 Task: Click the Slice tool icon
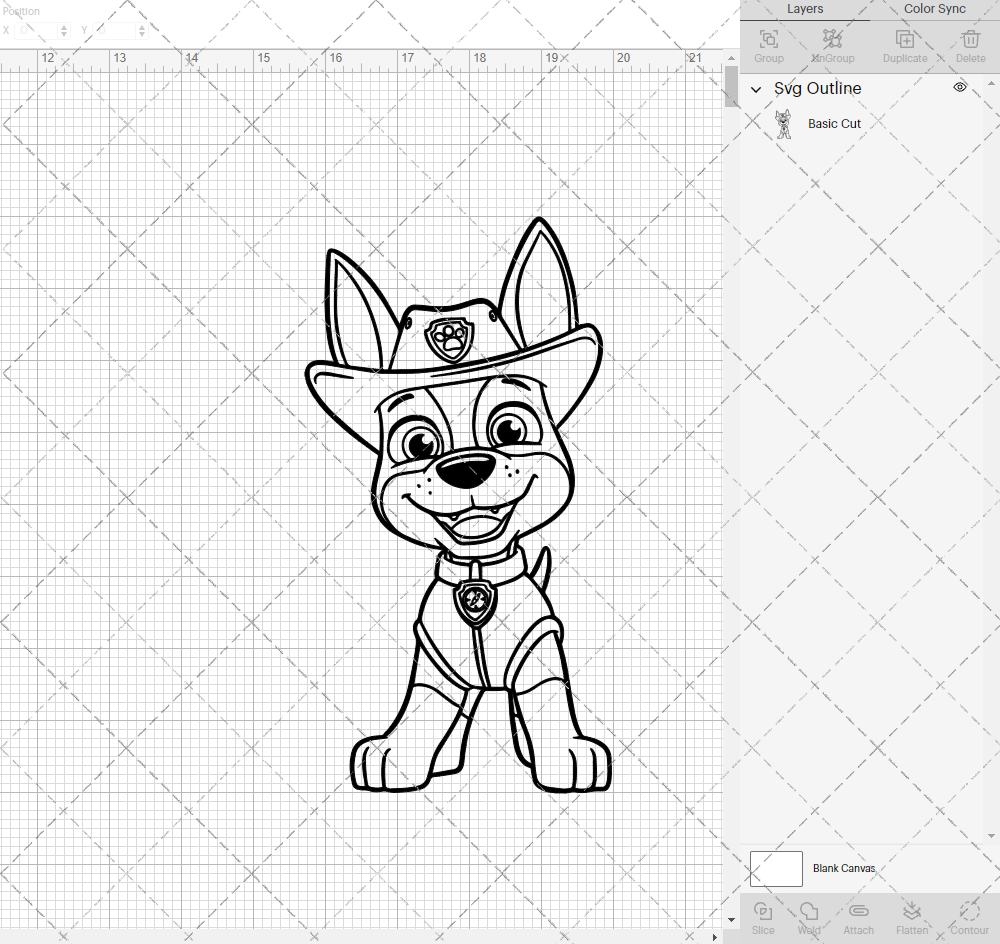[763, 910]
